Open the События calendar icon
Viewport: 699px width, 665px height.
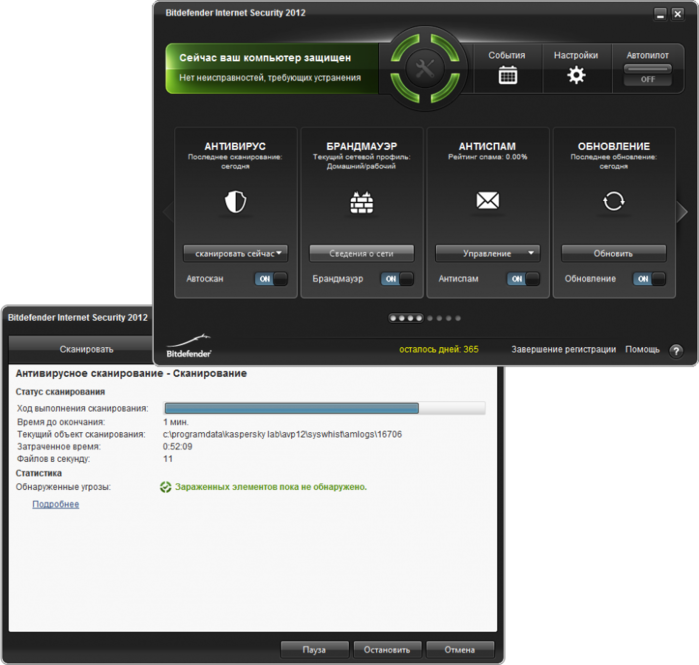(x=507, y=75)
